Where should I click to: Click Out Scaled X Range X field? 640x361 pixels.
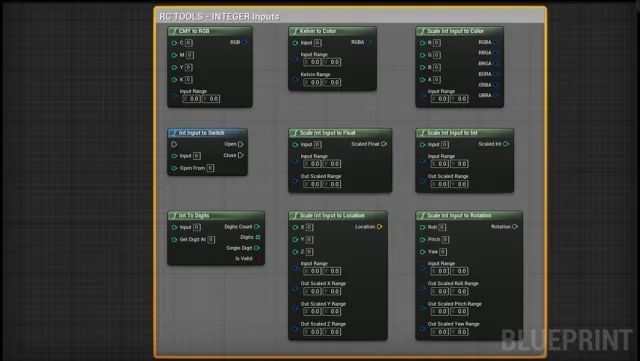312,292
